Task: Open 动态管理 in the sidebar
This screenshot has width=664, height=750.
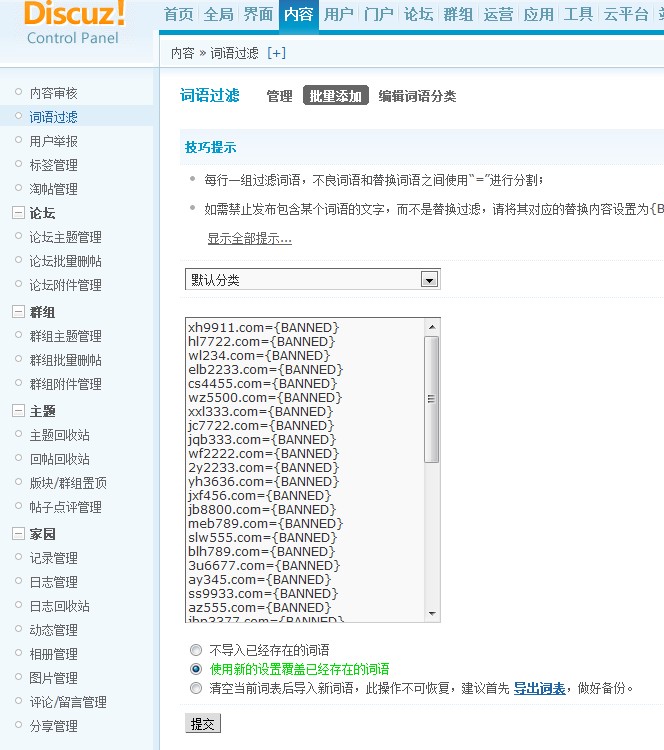Action: coord(54,629)
